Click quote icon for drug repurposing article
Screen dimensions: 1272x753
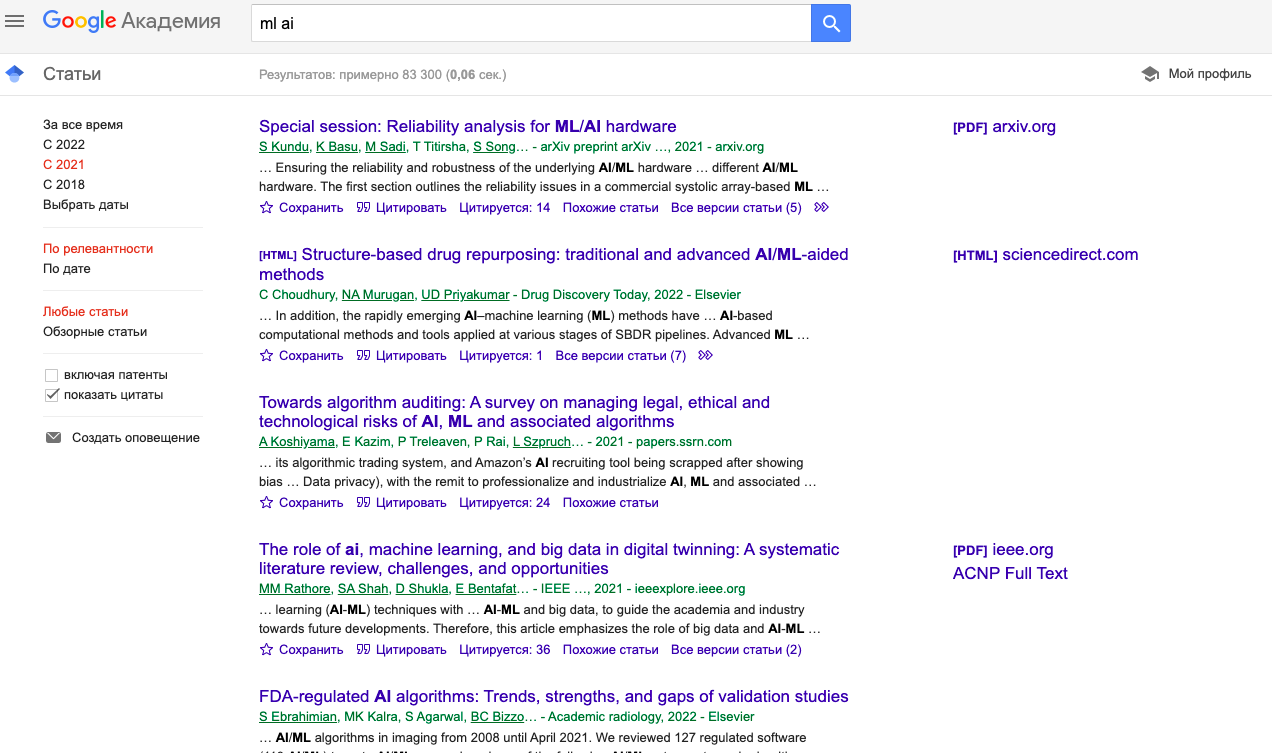tap(363, 355)
